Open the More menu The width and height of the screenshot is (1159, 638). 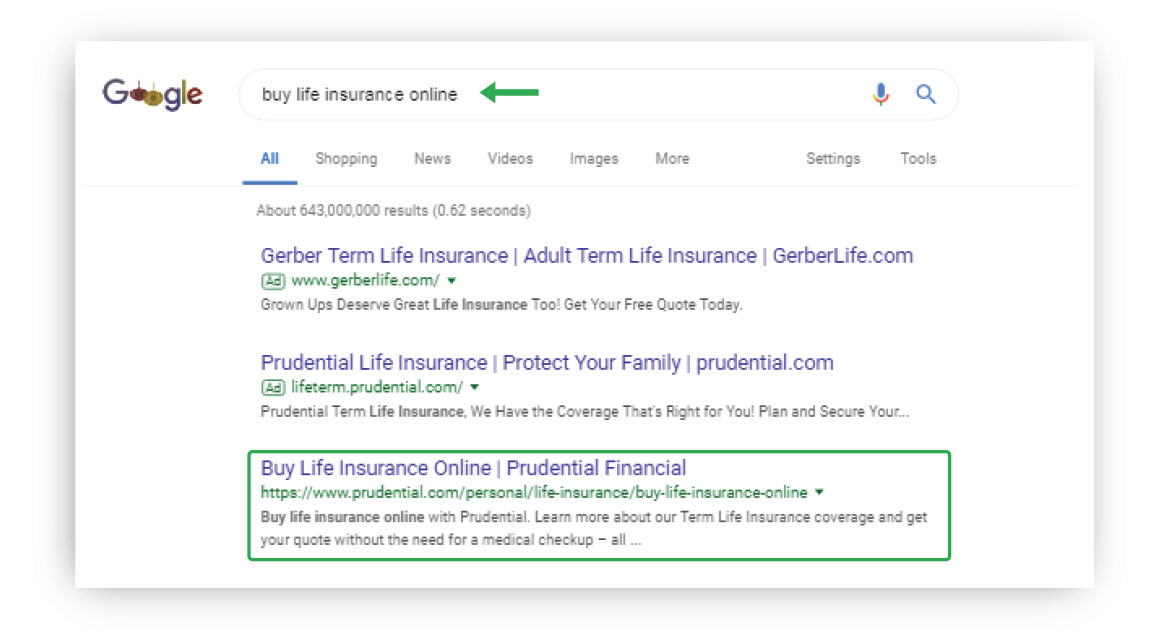pyautogui.click(x=672, y=159)
